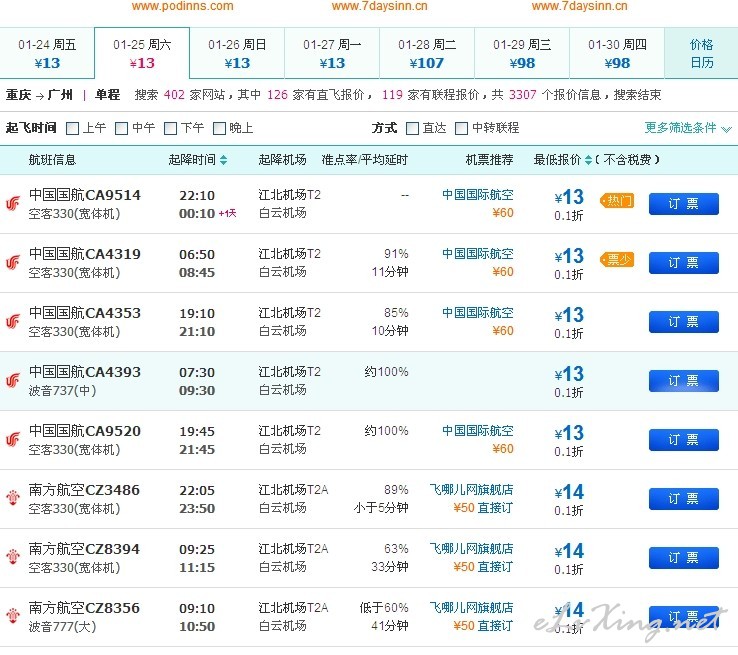Open 中国国际航空 link on CA4319 row

click(x=478, y=254)
